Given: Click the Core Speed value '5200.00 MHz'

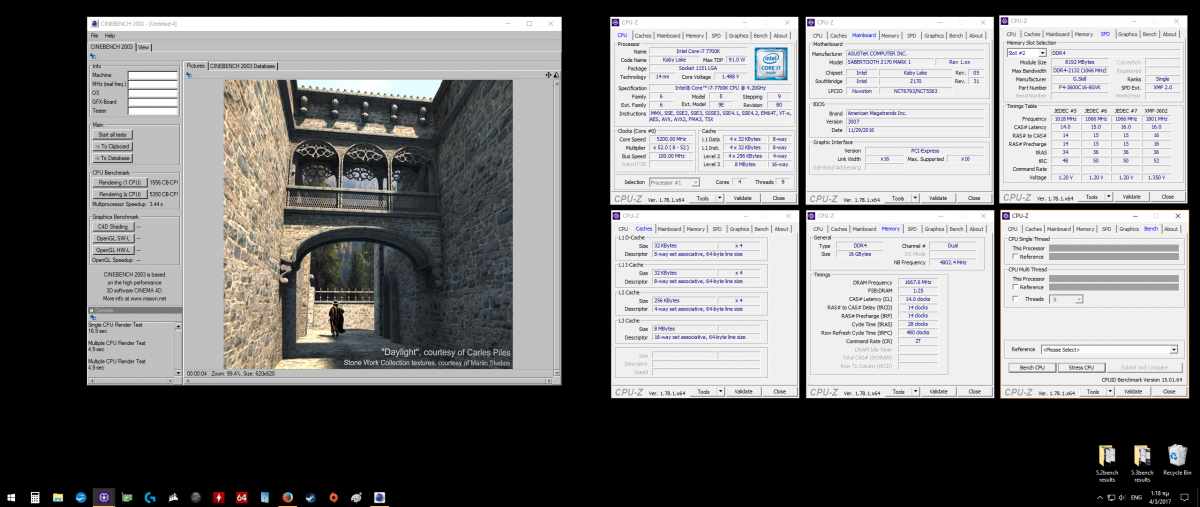Looking at the screenshot, I should point(669,138).
